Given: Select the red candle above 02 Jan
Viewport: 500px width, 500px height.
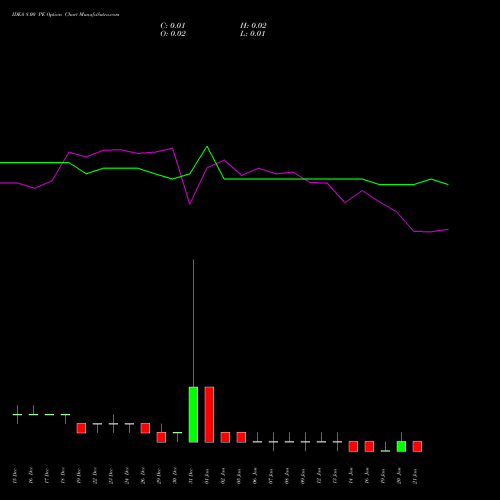Looking at the screenshot, I should coord(225,437).
